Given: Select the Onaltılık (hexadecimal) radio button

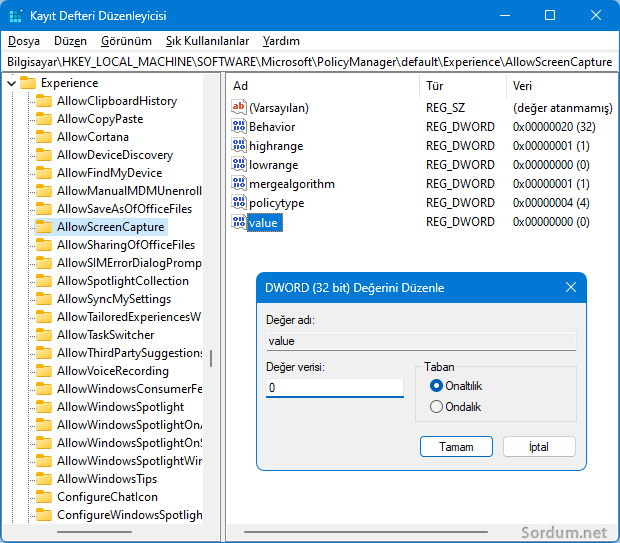Looking at the screenshot, I should coord(436,386).
